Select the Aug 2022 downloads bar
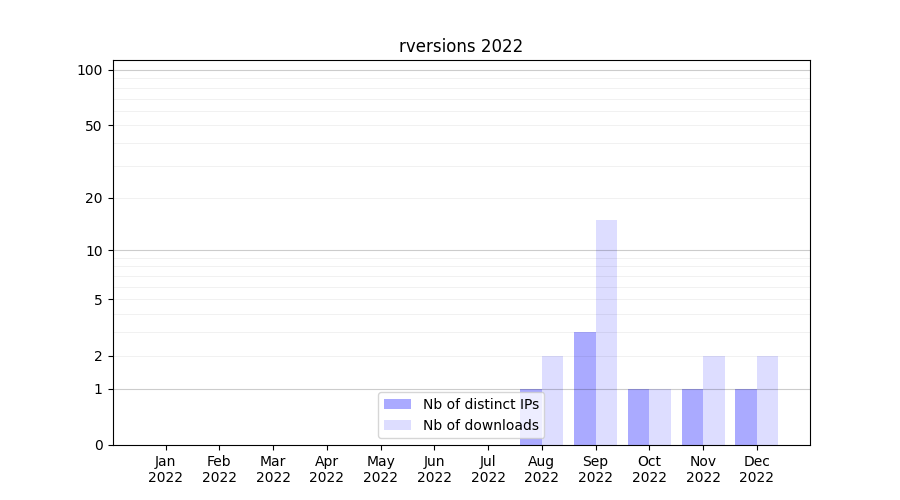This screenshot has height=500, width=900. 553,400
